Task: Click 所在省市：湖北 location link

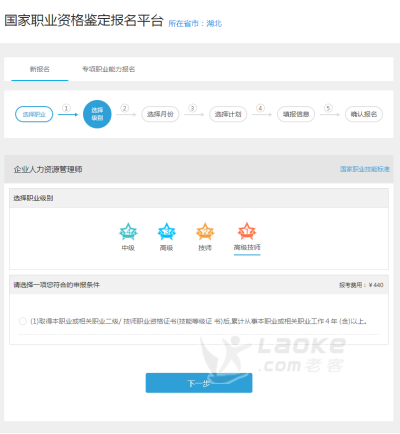Action: 195,23
